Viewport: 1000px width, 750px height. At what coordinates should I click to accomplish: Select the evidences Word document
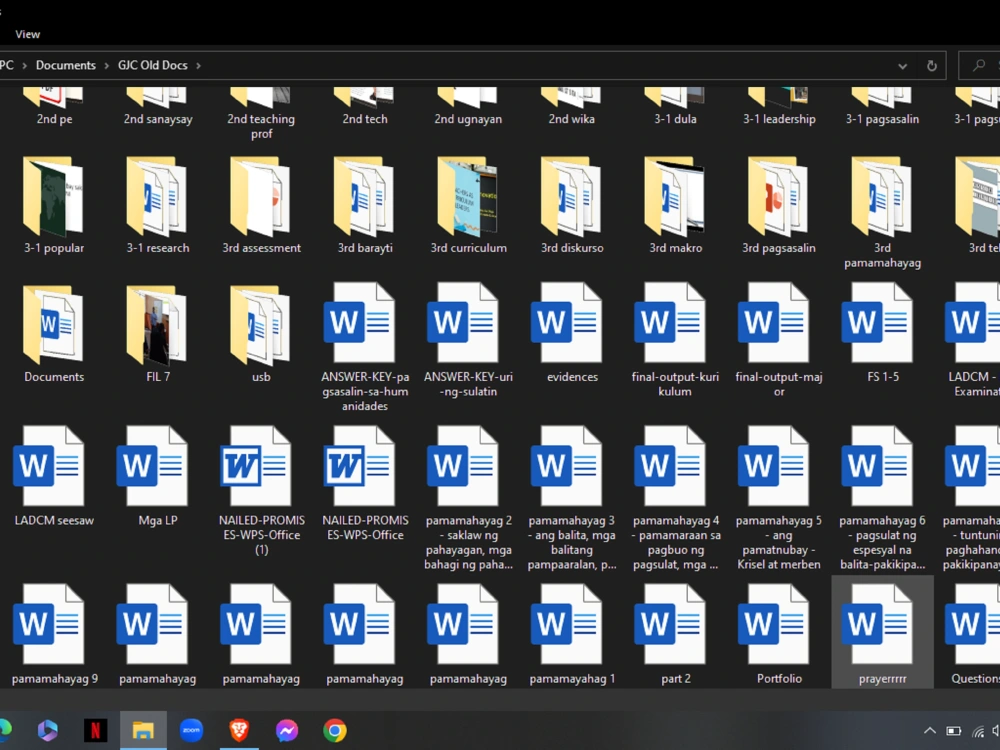572,333
